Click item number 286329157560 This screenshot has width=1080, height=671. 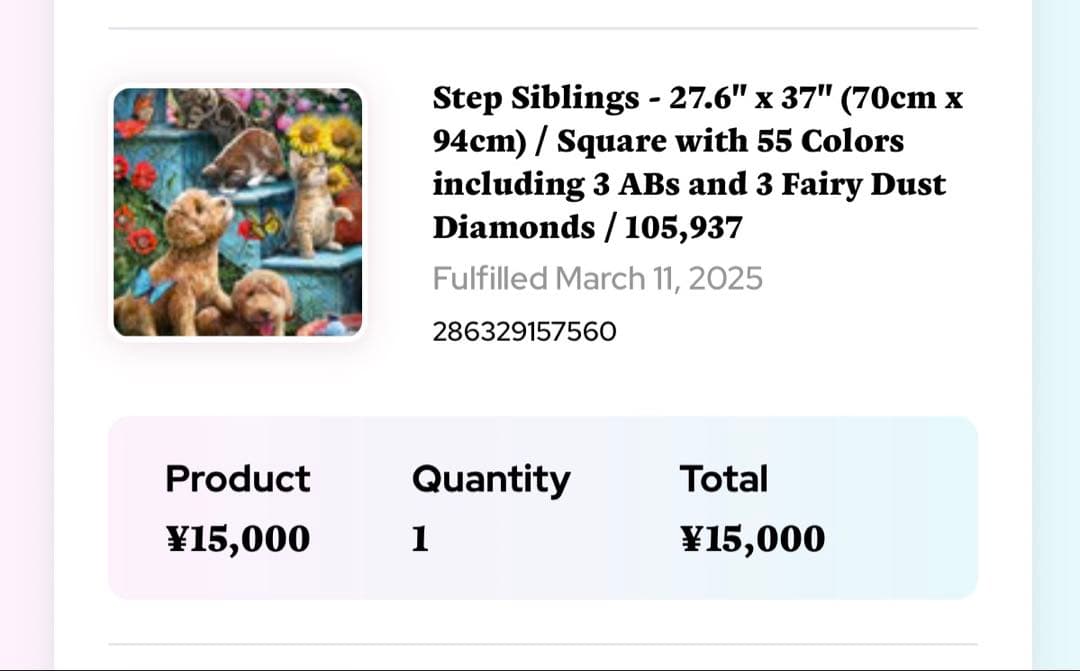tap(524, 331)
